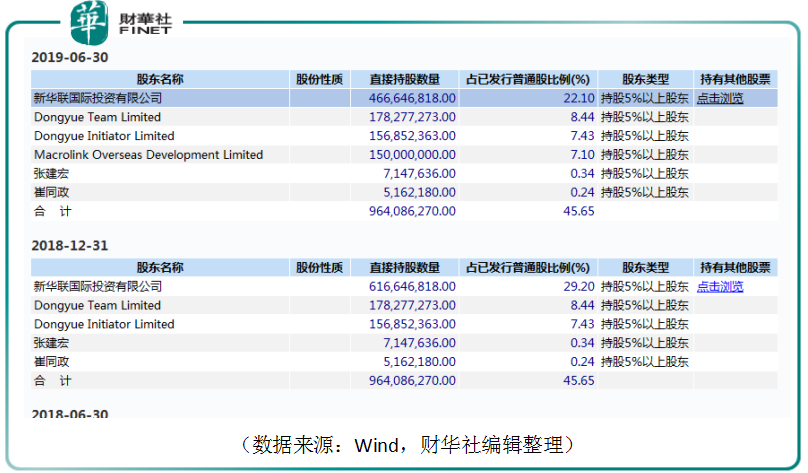This screenshot has height=473, width=808.
Task: Click 45.65 total percentage in 2018-12-31 table
Action: (579, 381)
